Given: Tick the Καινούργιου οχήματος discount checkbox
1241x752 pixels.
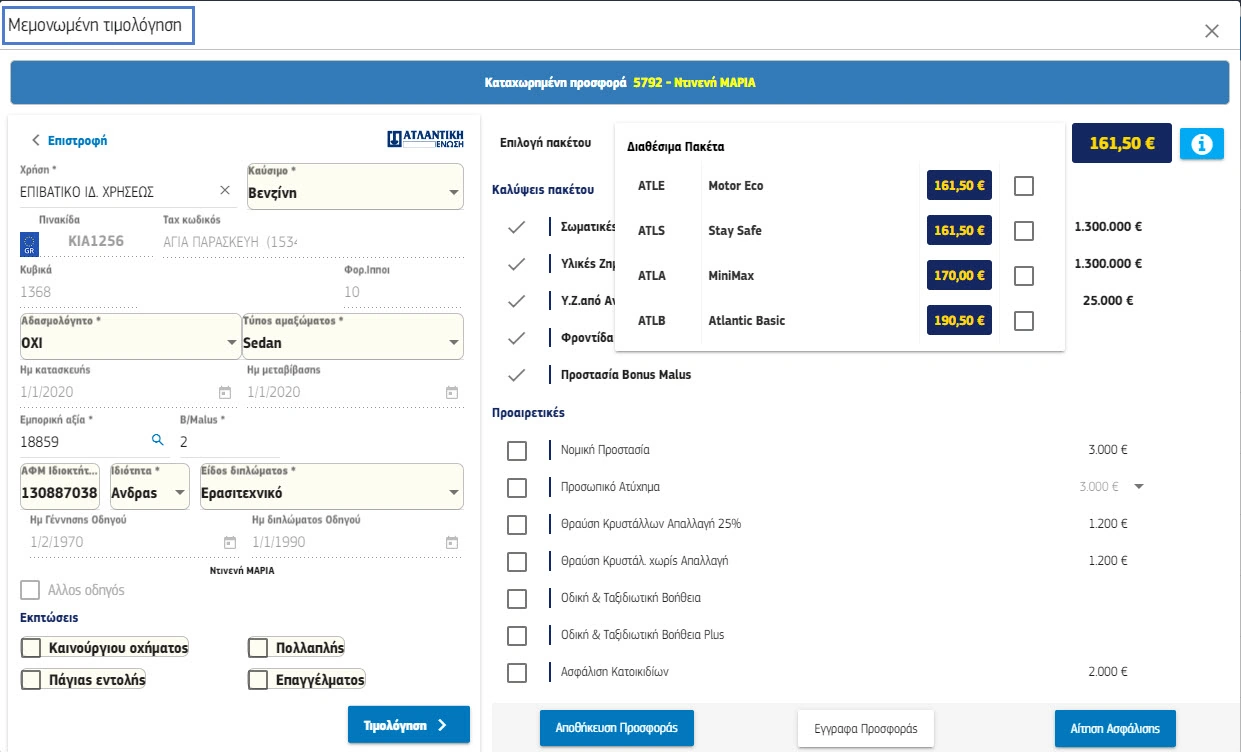Looking at the screenshot, I should [32, 648].
